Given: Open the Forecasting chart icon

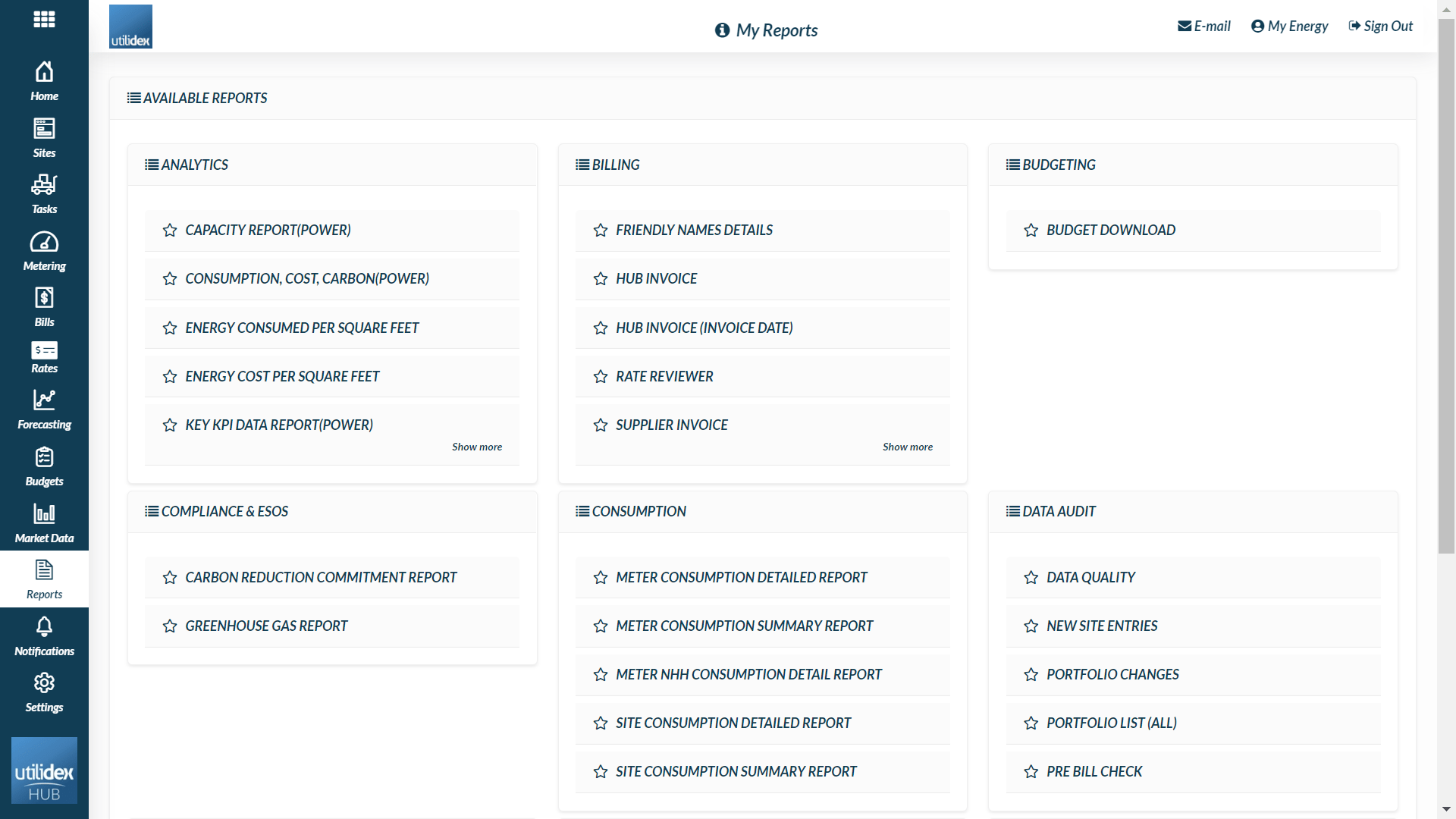Looking at the screenshot, I should pyautogui.click(x=44, y=400).
